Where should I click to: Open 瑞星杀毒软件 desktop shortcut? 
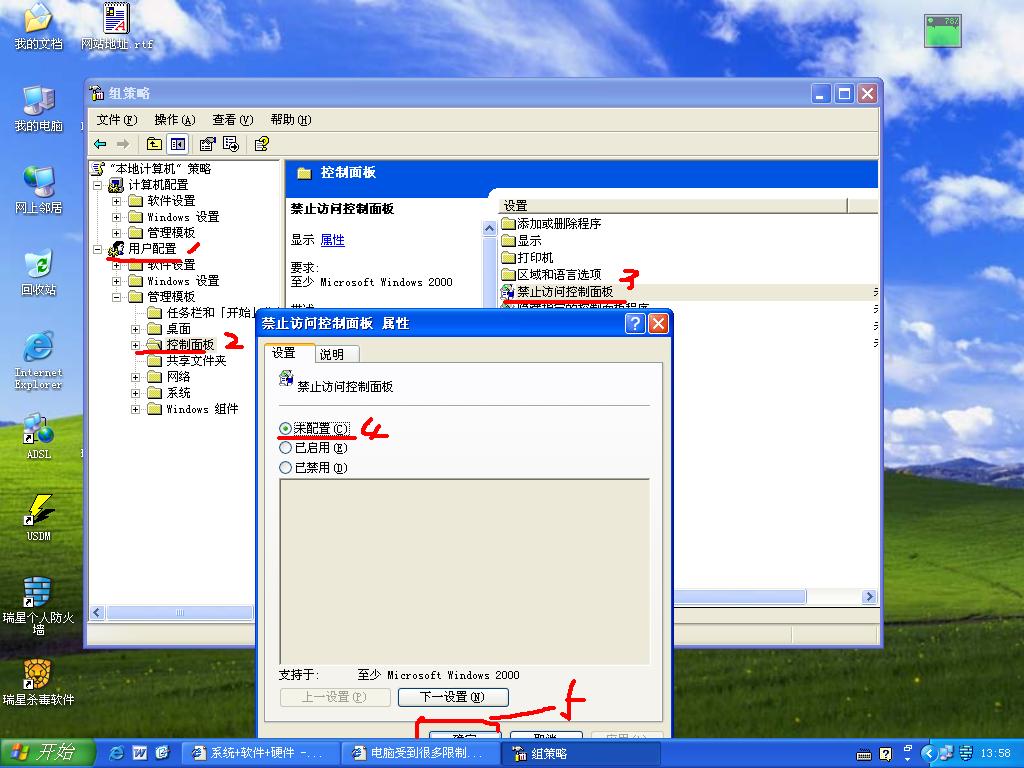39,683
